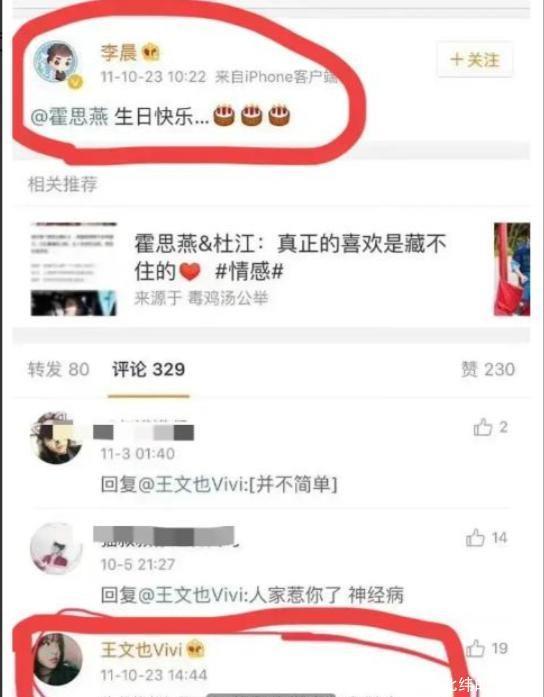
Task: Open the @霍思燕 mention link
Action: 69,117
